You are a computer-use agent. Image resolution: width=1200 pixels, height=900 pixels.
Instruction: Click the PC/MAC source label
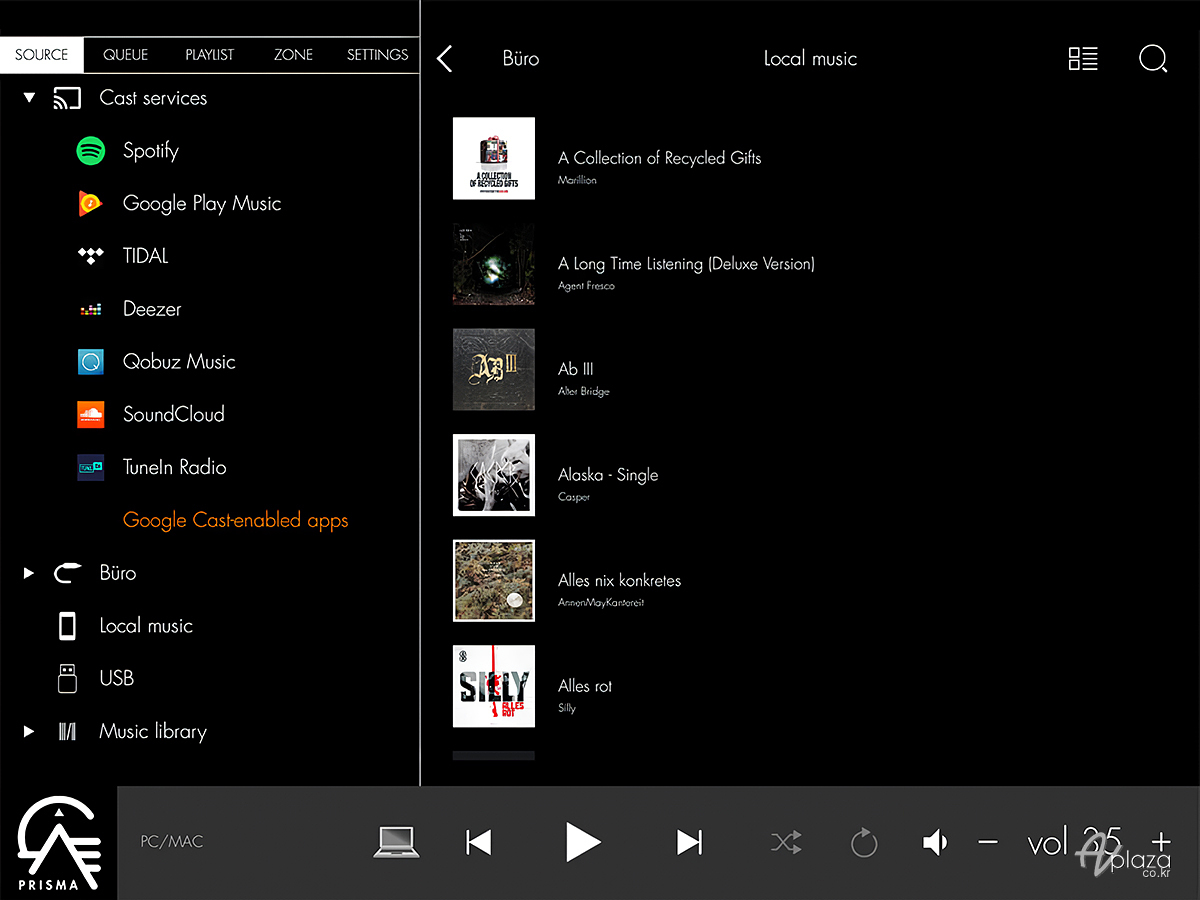tap(172, 842)
